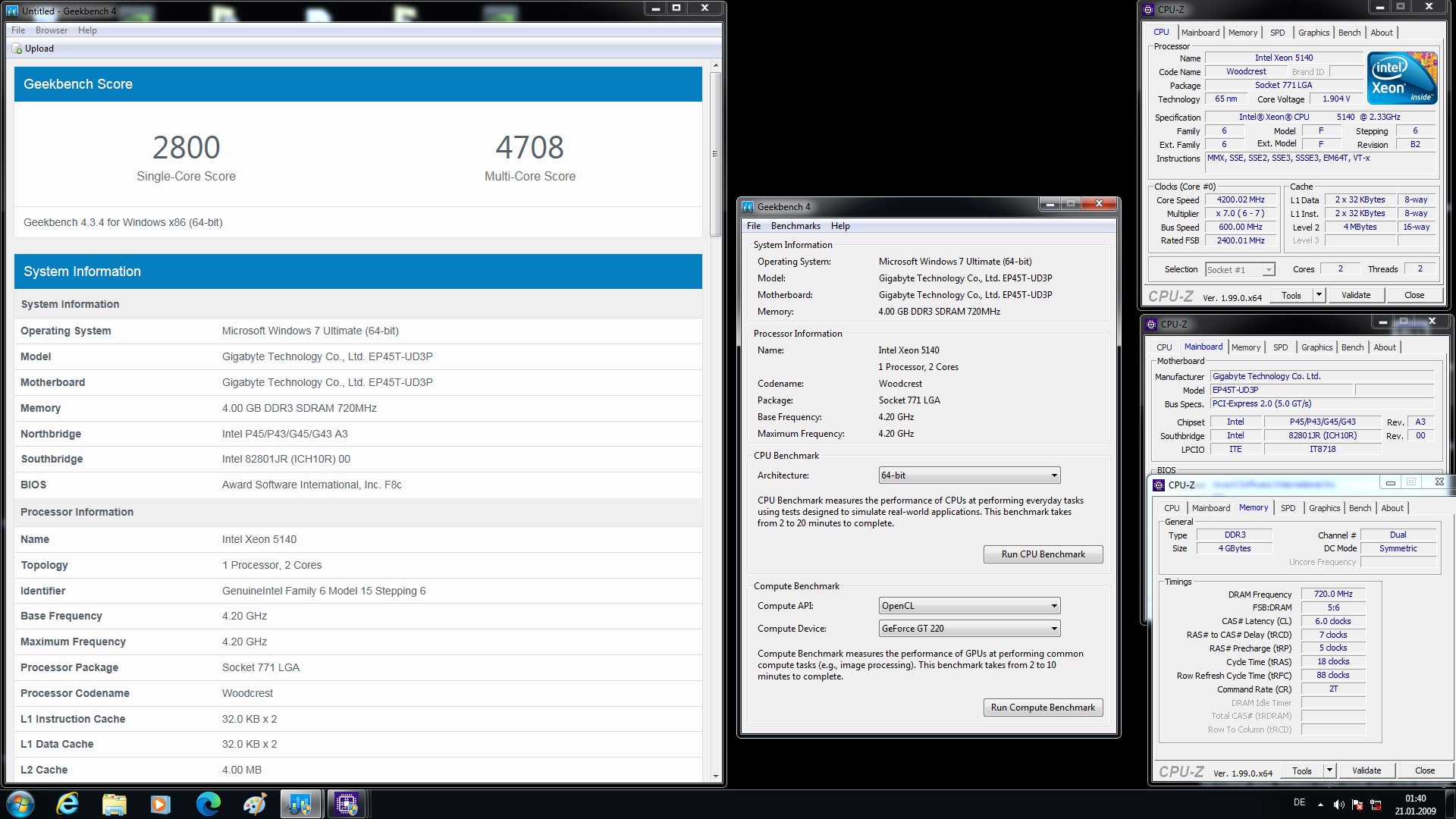1456x819 pixels.
Task: Open File menu in Untitled Geekbench window
Action: pyautogui.click(x=18, y=30)
